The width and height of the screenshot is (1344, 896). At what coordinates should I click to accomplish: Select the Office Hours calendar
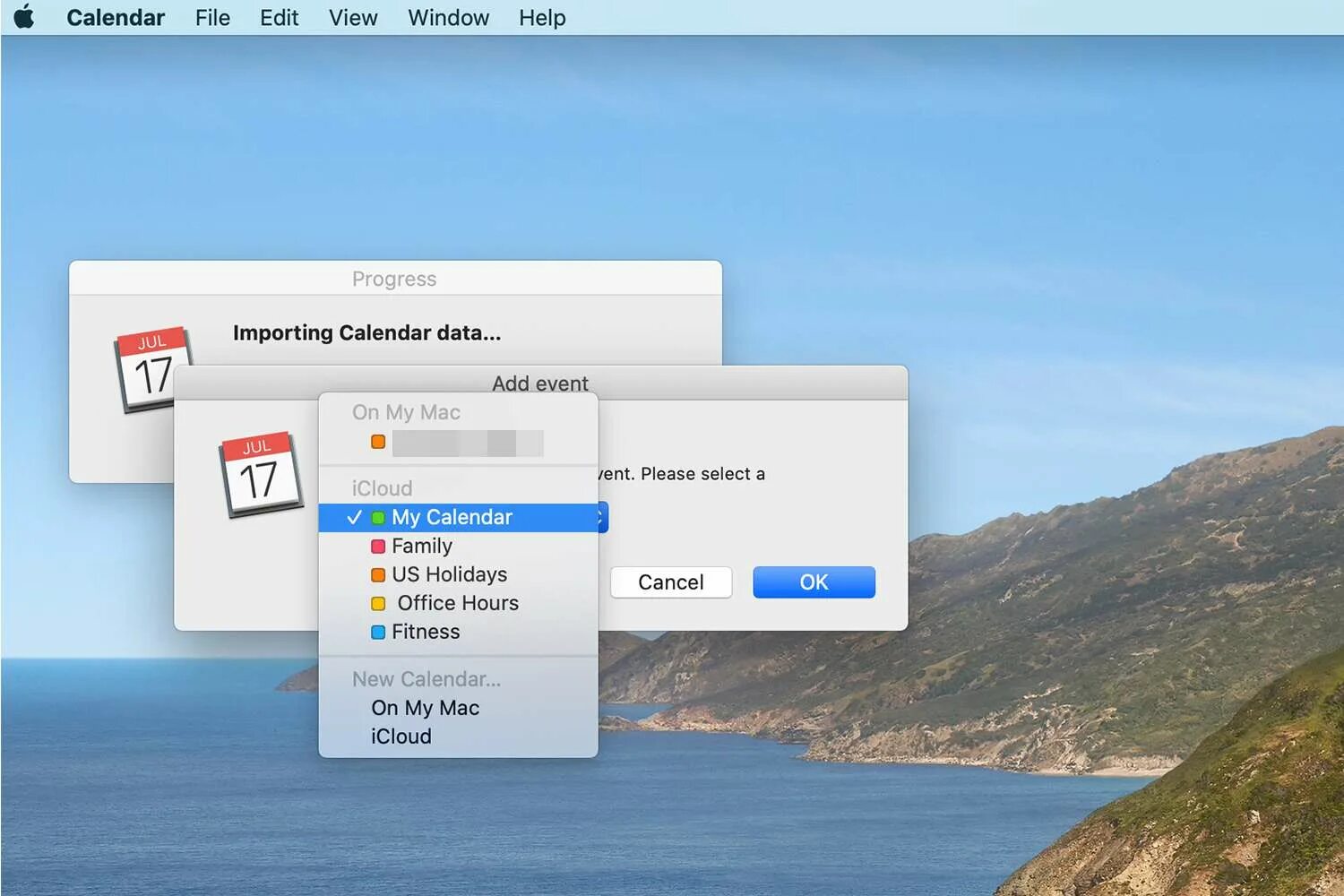pos(458,603)
